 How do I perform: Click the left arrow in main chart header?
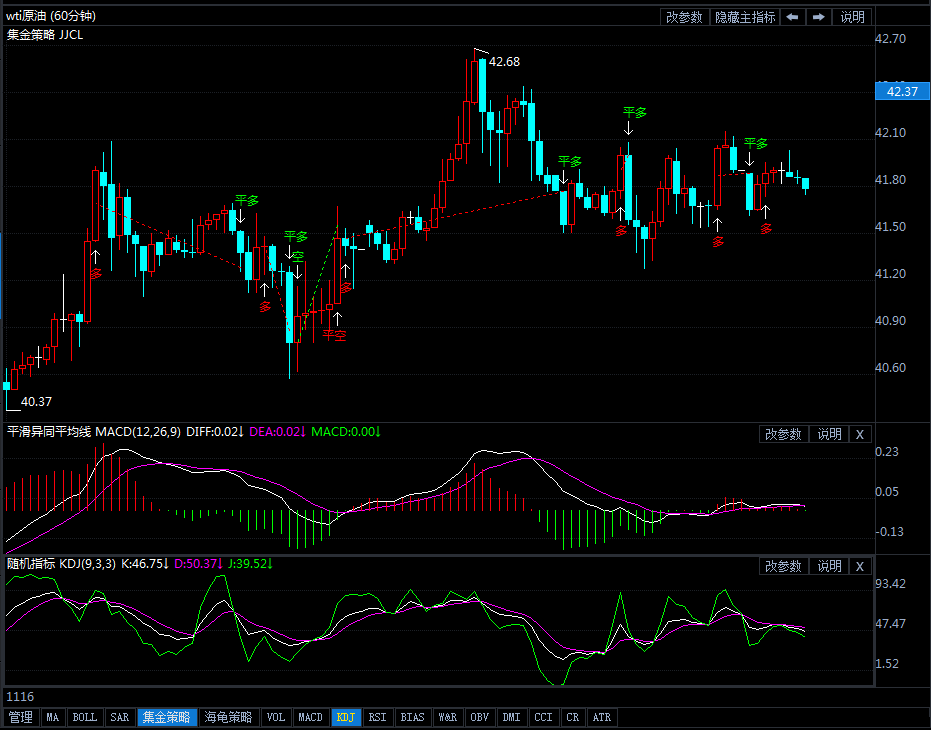792,17
